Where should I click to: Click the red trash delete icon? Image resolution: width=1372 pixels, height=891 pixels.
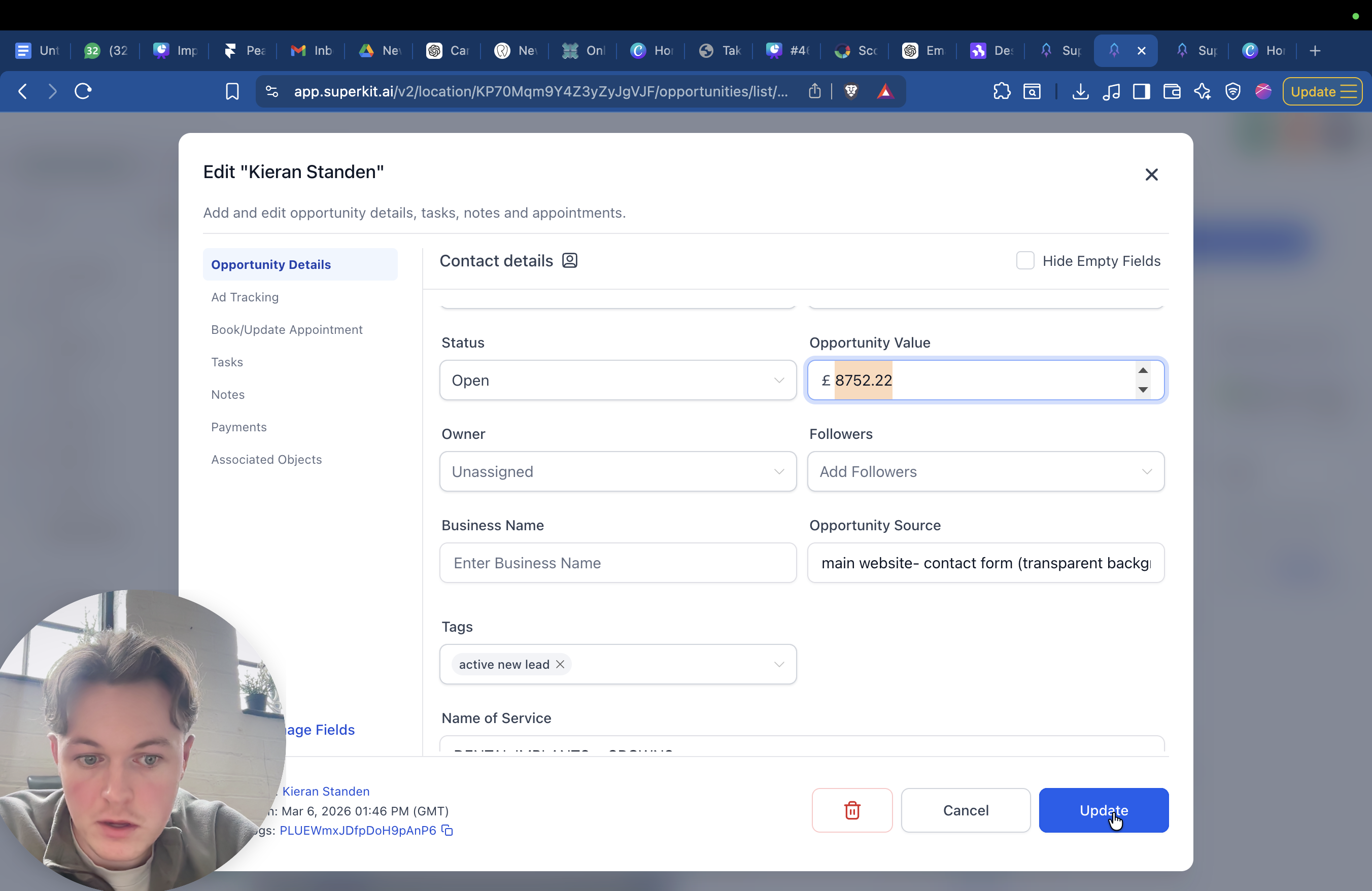[851, 810]
